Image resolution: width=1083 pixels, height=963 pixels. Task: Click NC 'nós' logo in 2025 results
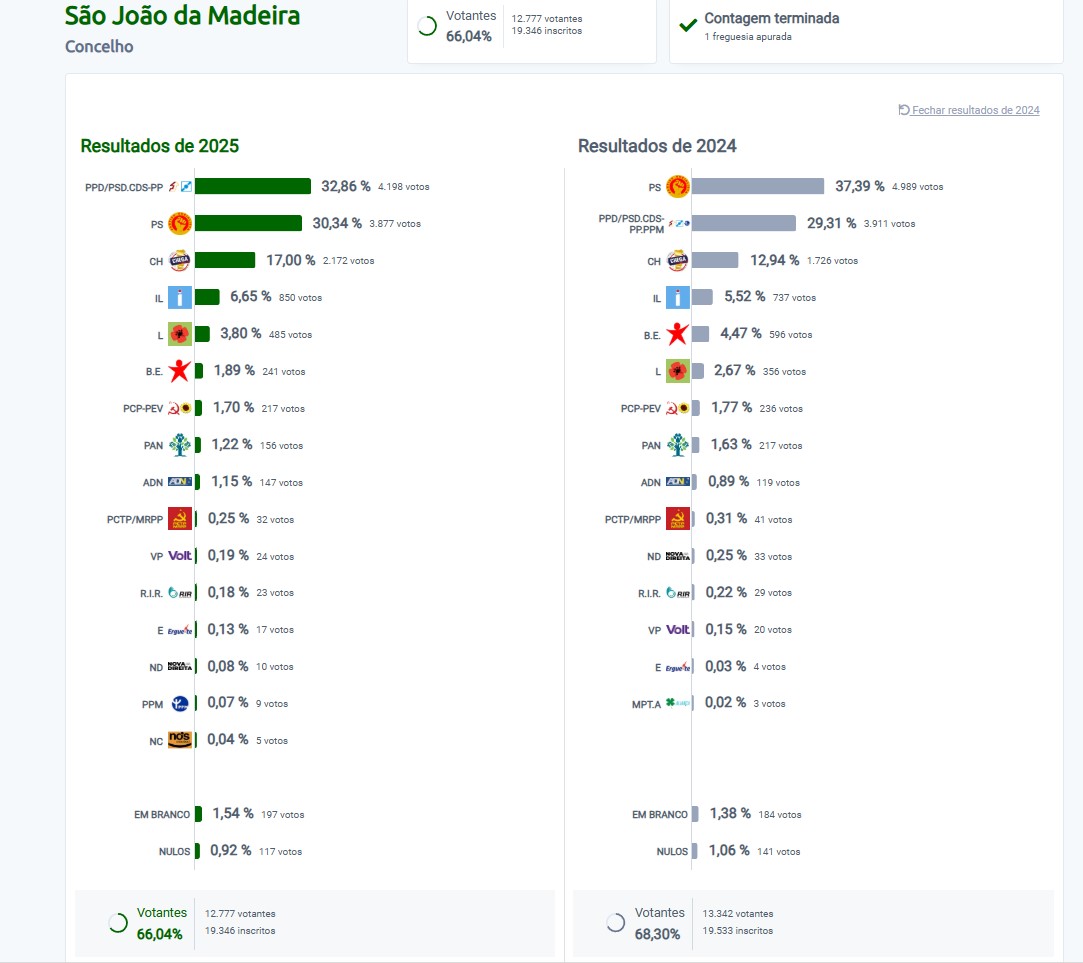pyautogui.click(x=180, y=740)
